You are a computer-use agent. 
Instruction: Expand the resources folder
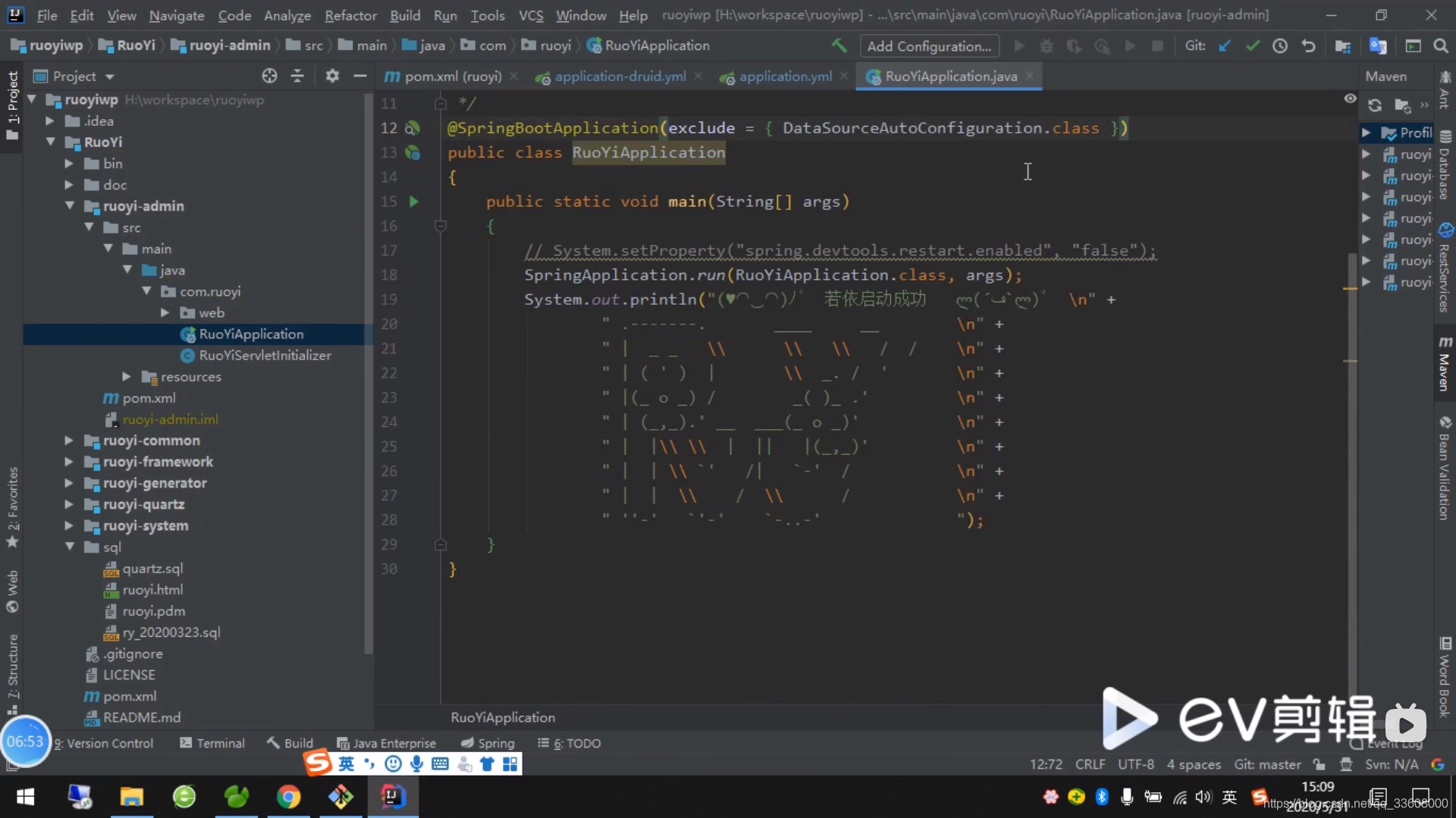tap(126, 377)
